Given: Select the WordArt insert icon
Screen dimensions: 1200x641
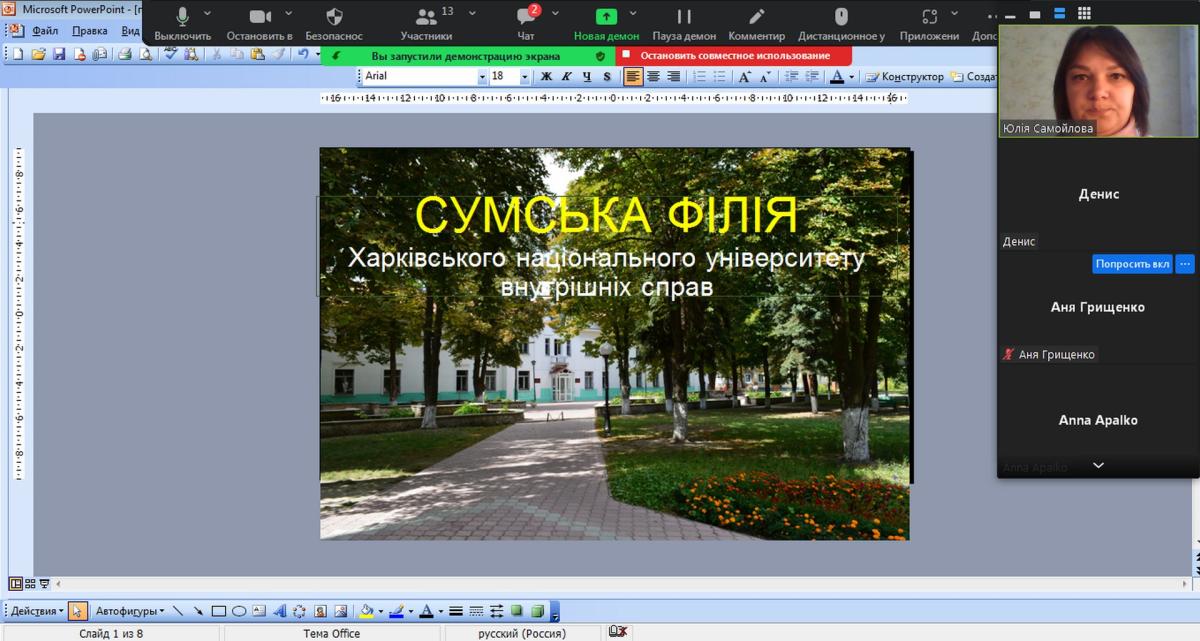Looking at the screenshot, I should (280, 611).
